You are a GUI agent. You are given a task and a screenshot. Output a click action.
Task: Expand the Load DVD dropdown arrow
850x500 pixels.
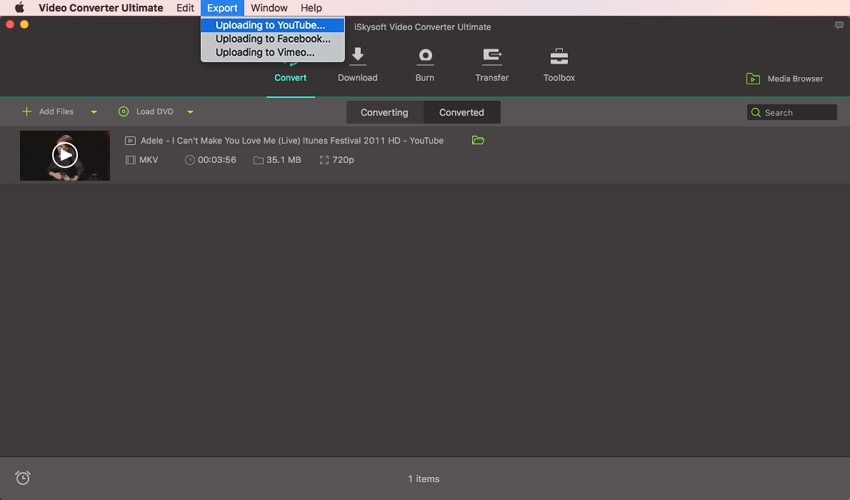tap(190, 113)
